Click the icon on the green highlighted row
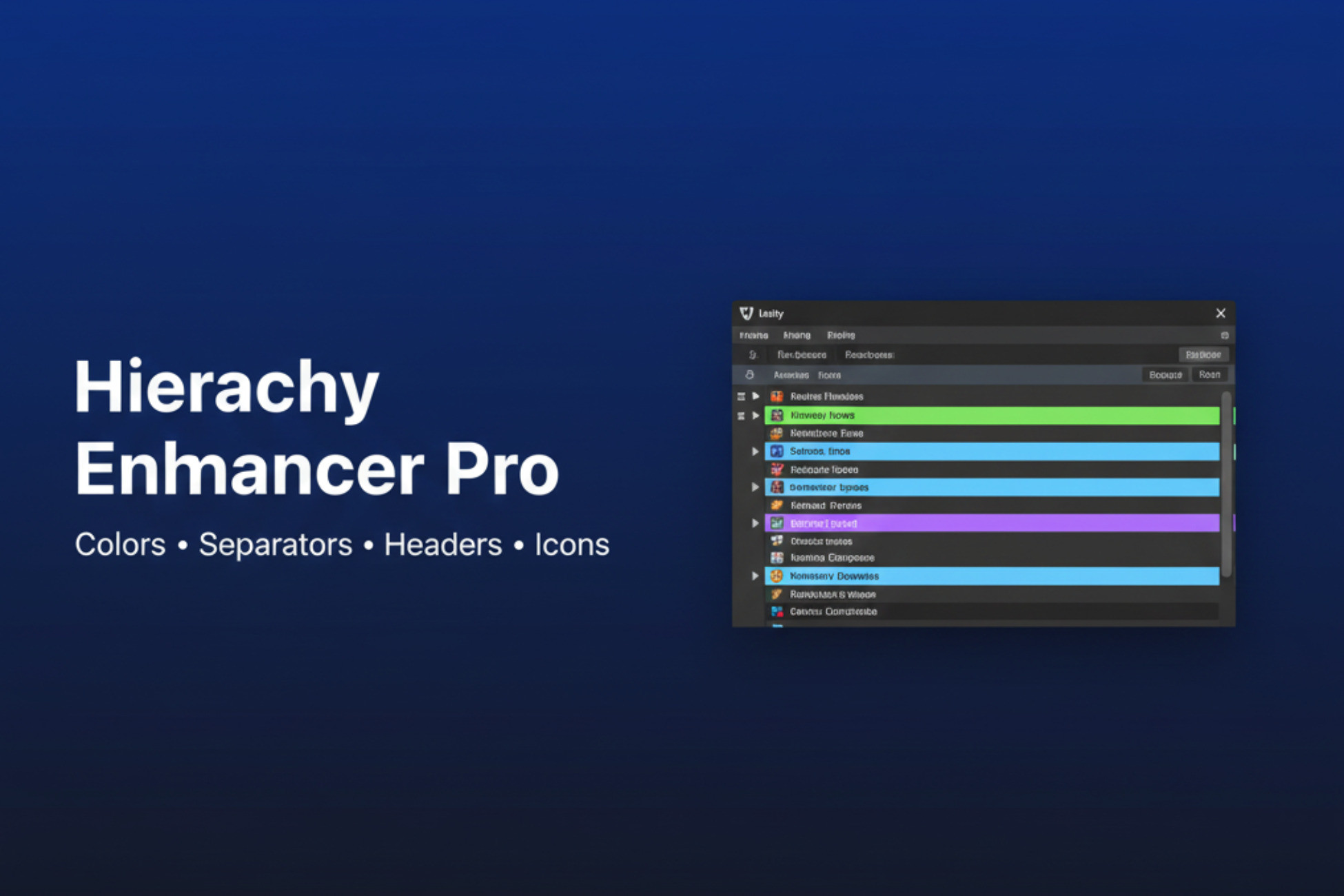This screenshot has height=896, width=1344. (777, 415)
